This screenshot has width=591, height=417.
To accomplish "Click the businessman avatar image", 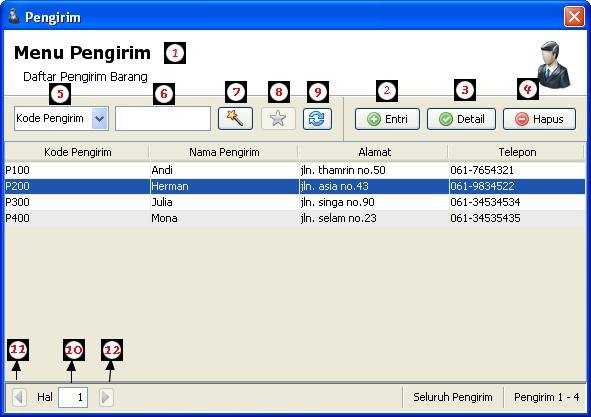I will click(x=553, y=65).
